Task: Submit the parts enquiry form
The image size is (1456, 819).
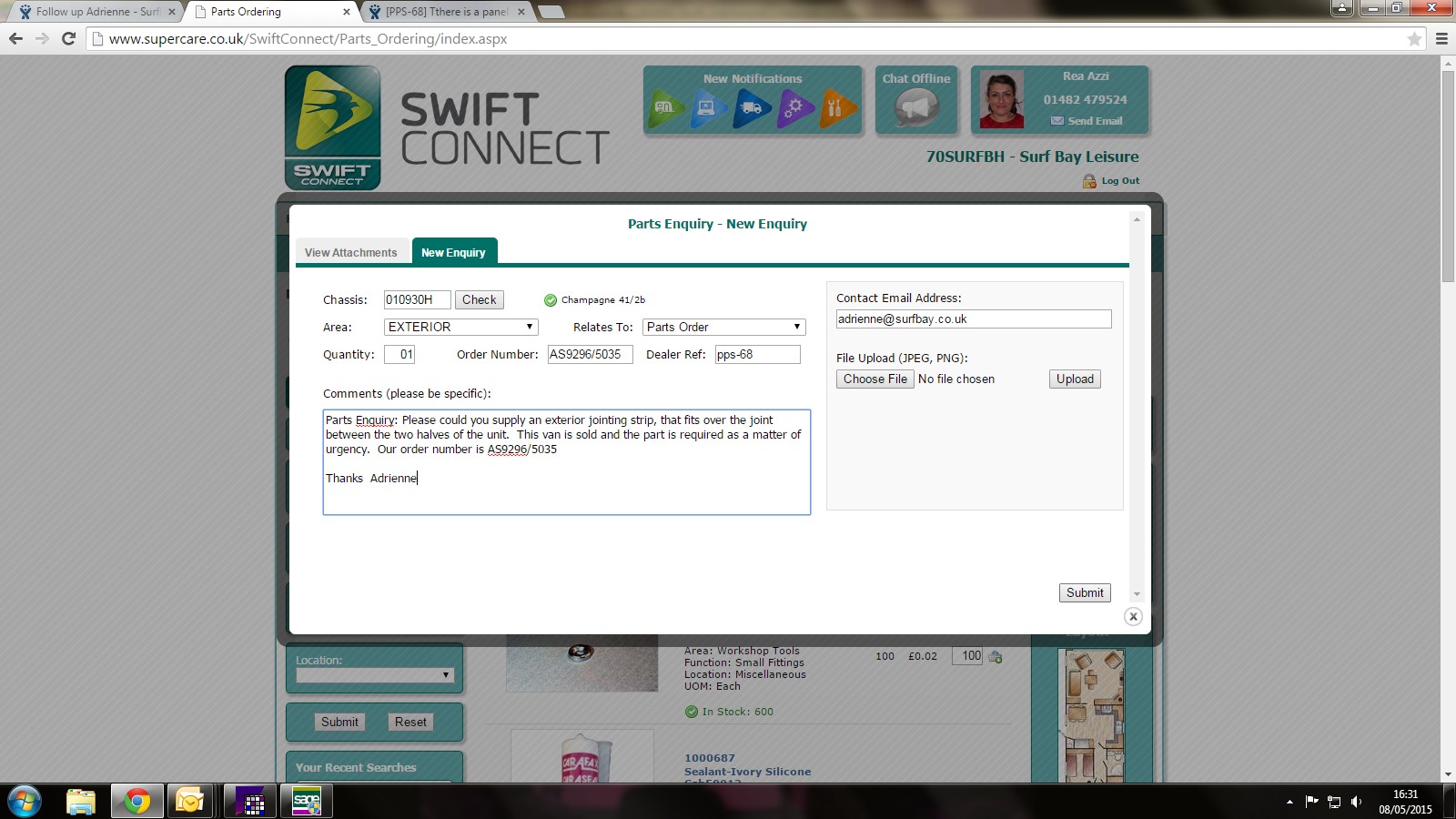Action: [x=1085, y=592]
